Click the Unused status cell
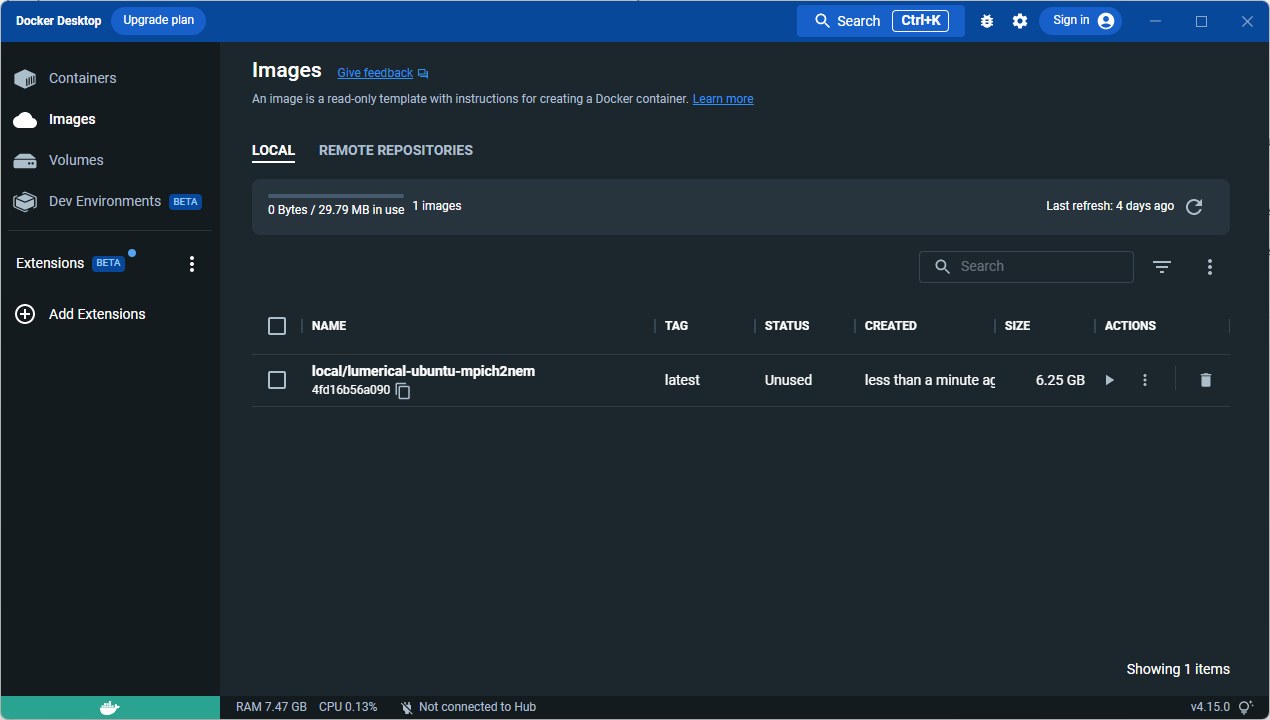 click(x=788, y=380)
